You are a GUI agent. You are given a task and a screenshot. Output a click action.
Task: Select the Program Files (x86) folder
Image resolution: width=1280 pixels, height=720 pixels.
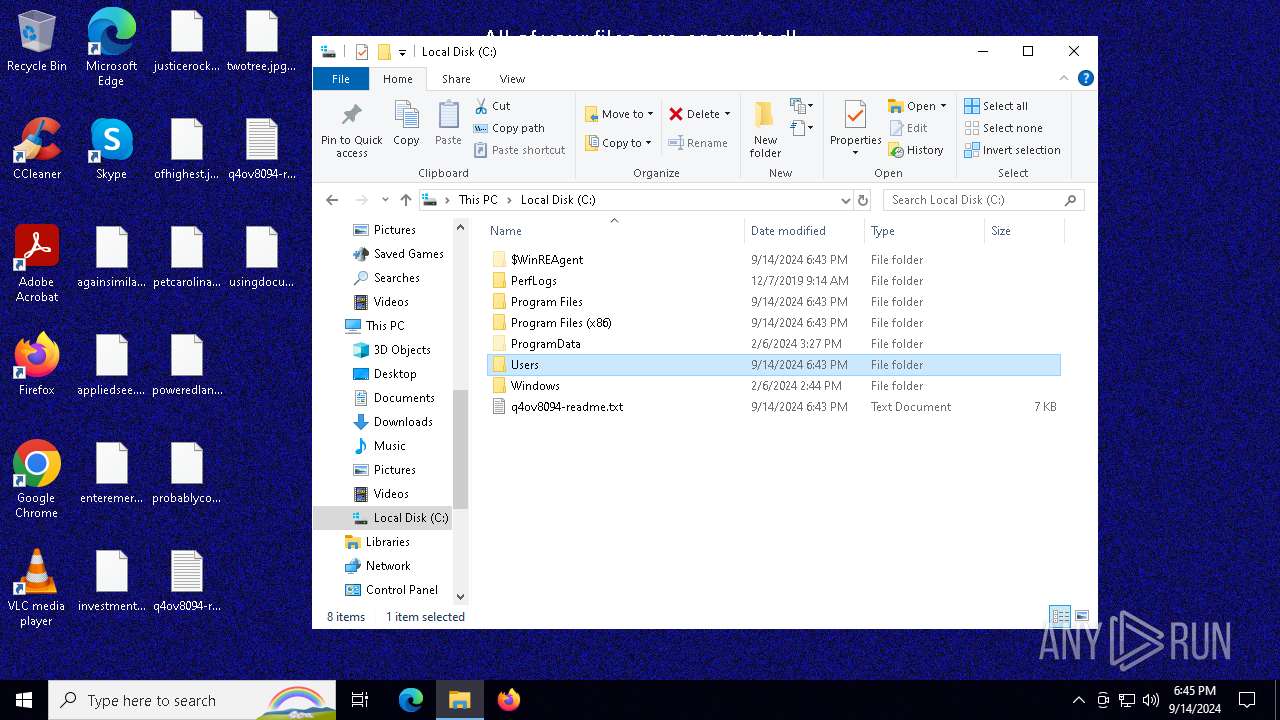pyautogui.click(x=560, y=323)
